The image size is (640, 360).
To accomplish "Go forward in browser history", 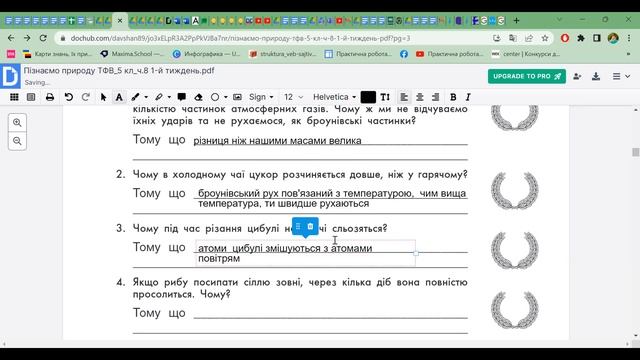I will coord(27,38).
